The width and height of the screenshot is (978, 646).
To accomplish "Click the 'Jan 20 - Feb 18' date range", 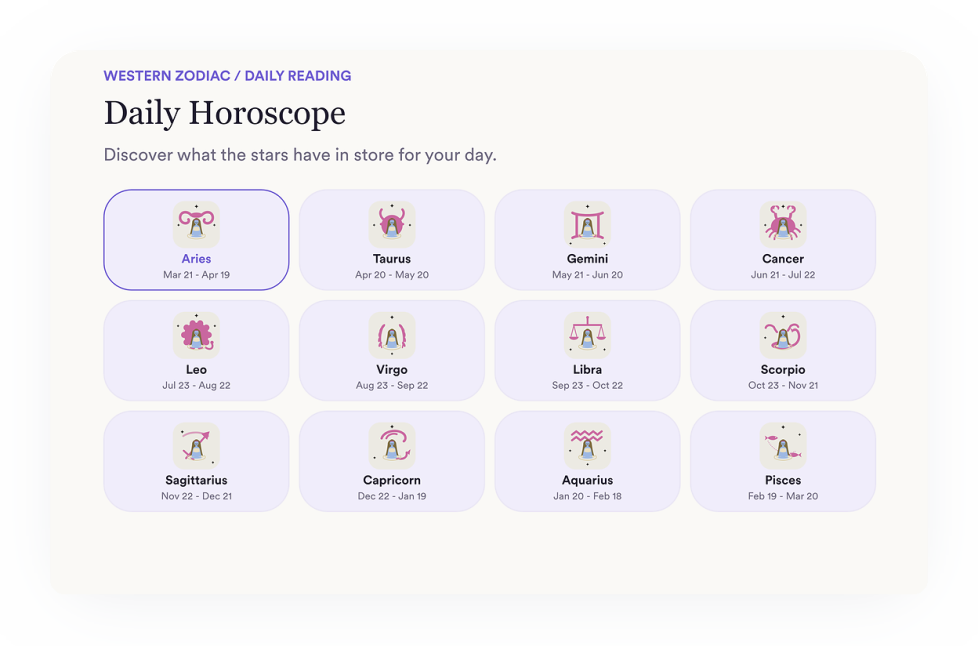I will point(588,496).
